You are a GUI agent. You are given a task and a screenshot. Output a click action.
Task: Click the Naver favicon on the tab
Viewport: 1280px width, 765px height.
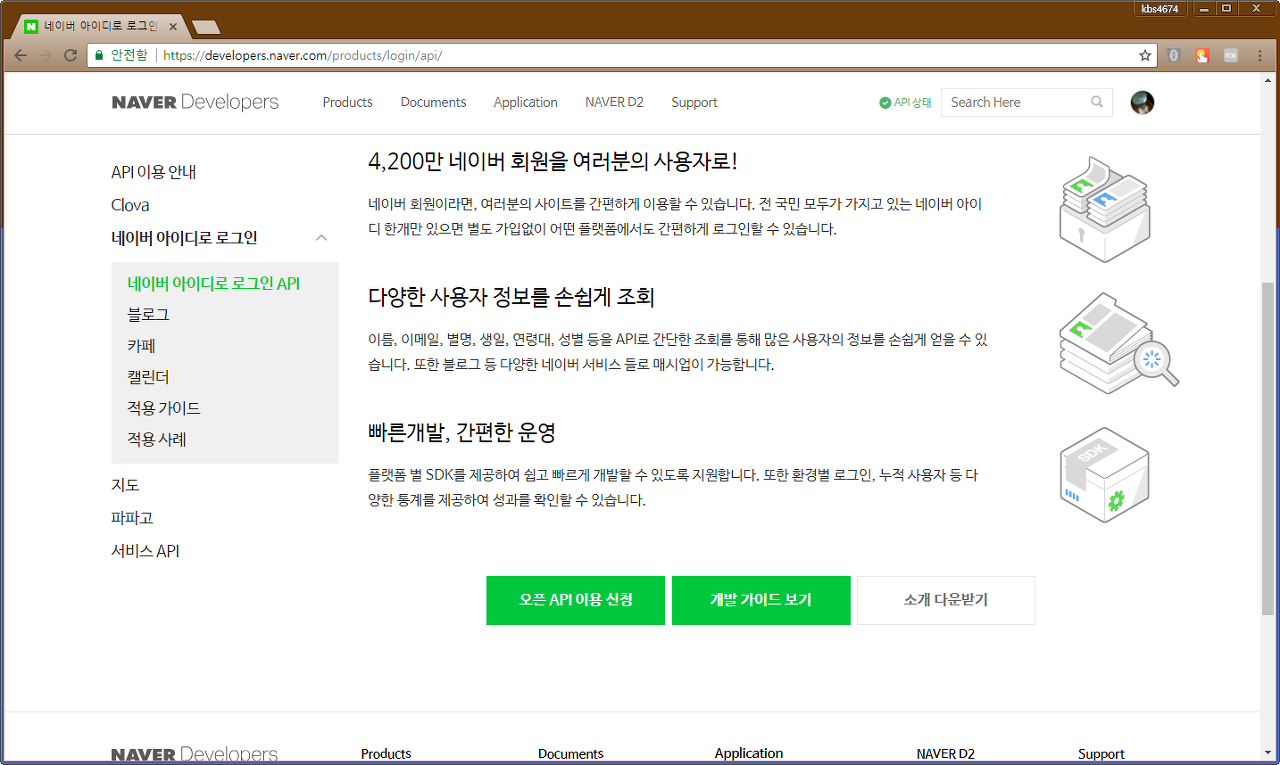pyautogui.click(x=32, y=26)
